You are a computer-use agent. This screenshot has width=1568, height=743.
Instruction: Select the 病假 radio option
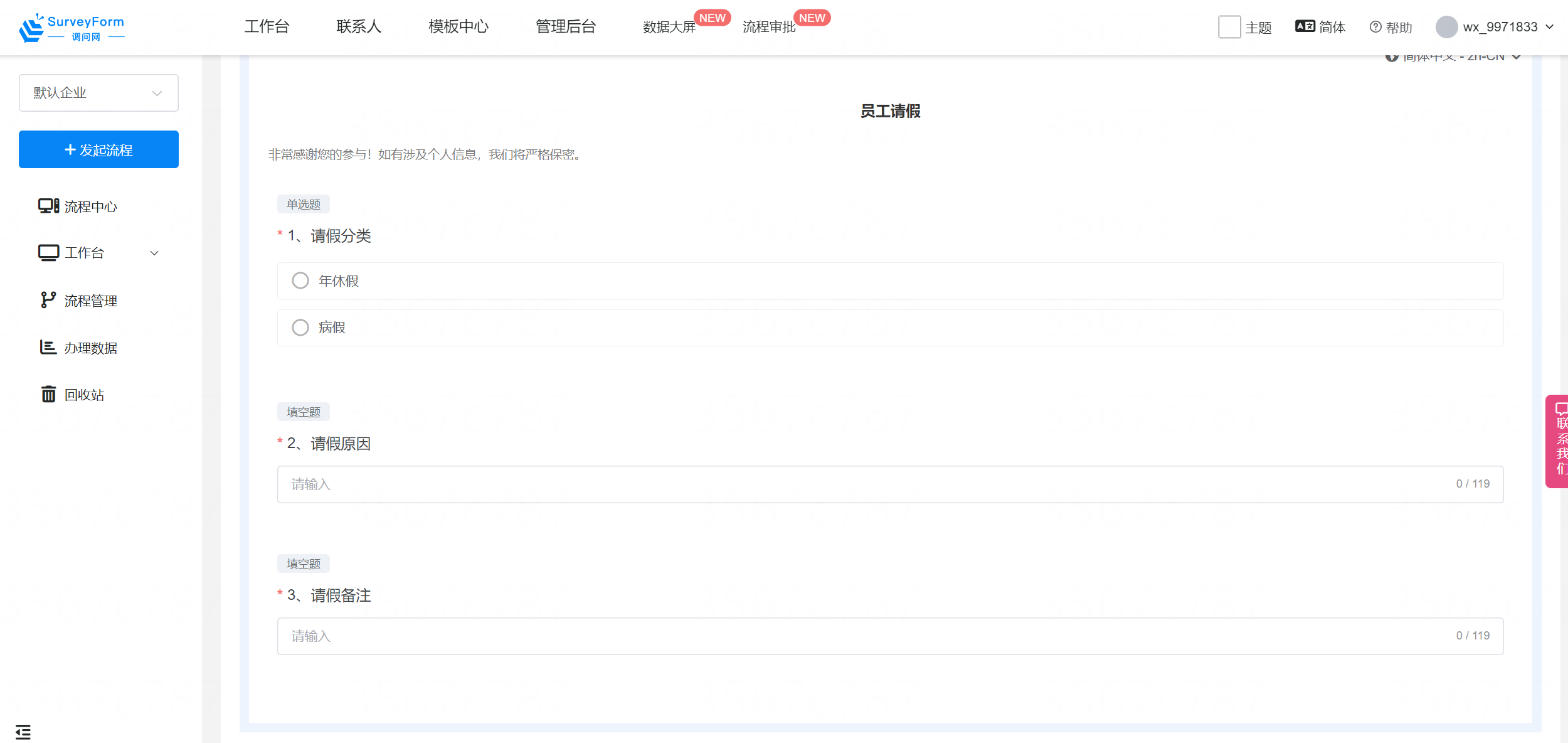(300, 328)
